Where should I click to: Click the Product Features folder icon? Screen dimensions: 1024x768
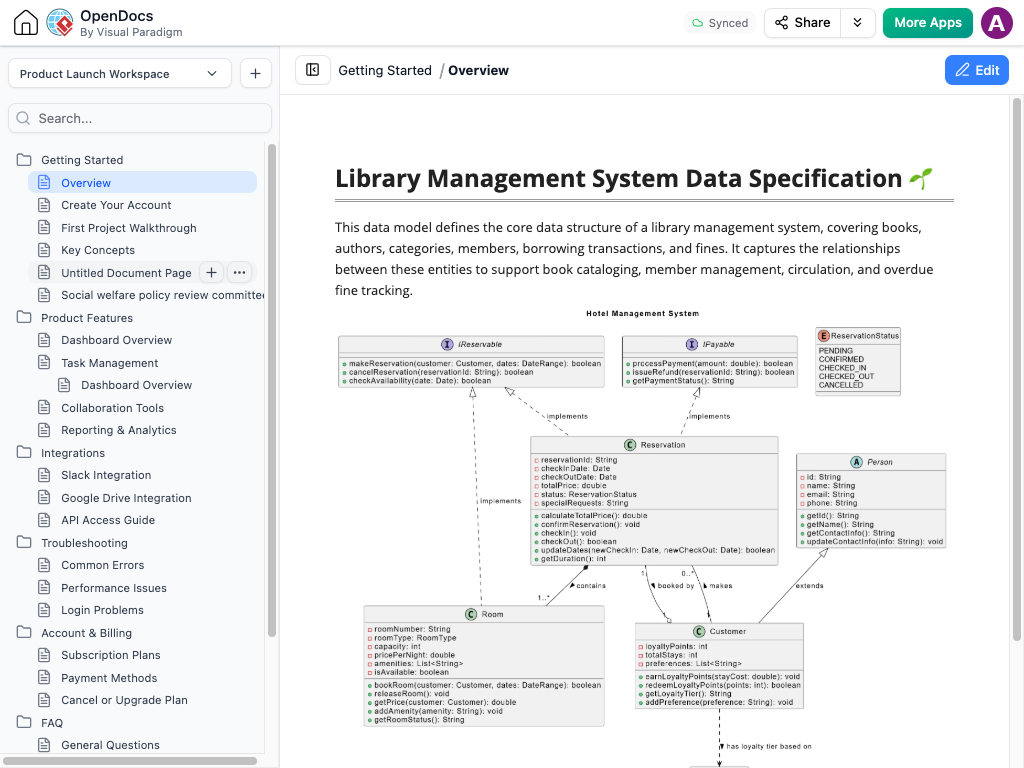pos(24,317)
